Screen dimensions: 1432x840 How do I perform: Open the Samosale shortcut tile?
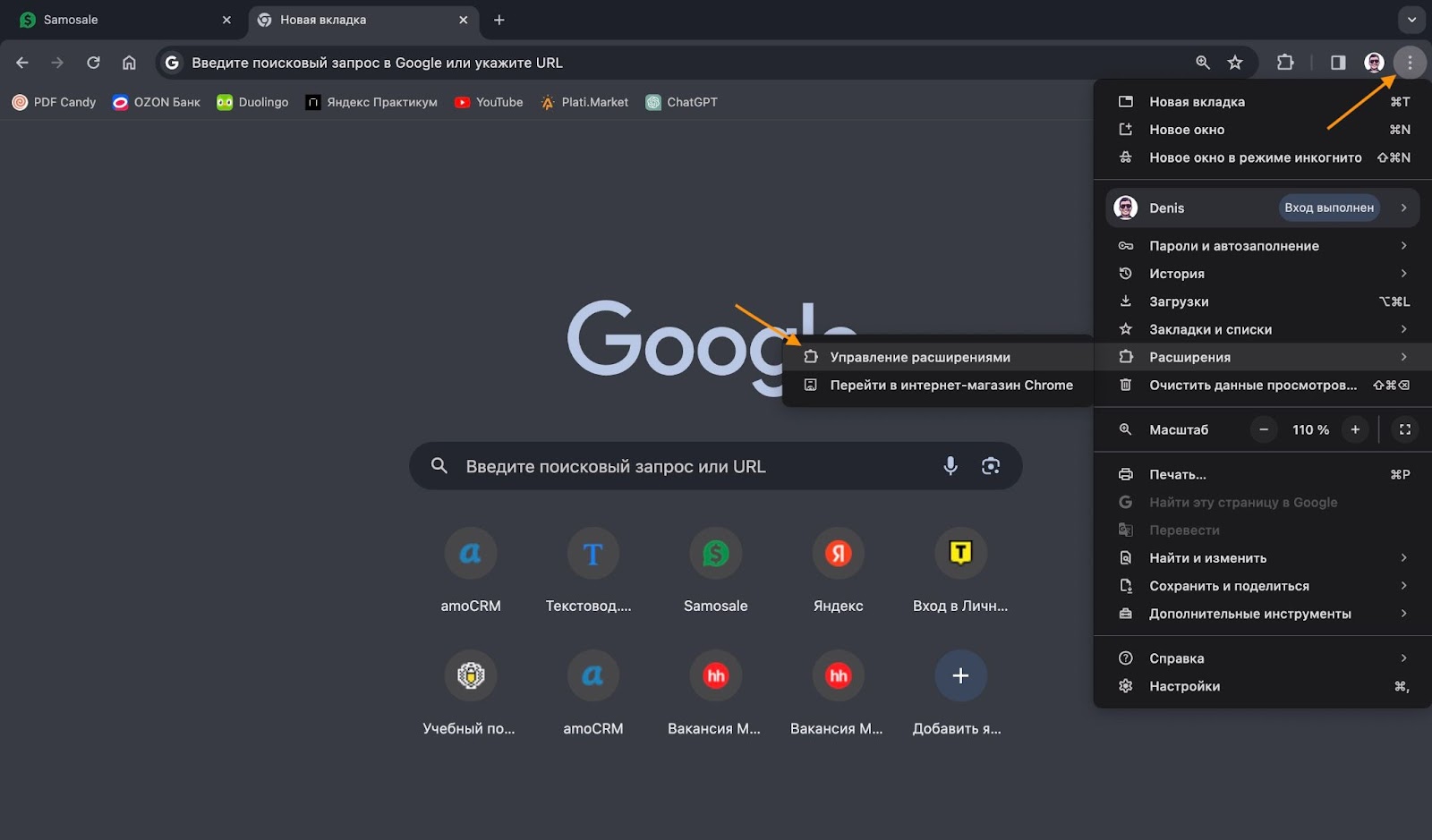[x=716, y=571]
